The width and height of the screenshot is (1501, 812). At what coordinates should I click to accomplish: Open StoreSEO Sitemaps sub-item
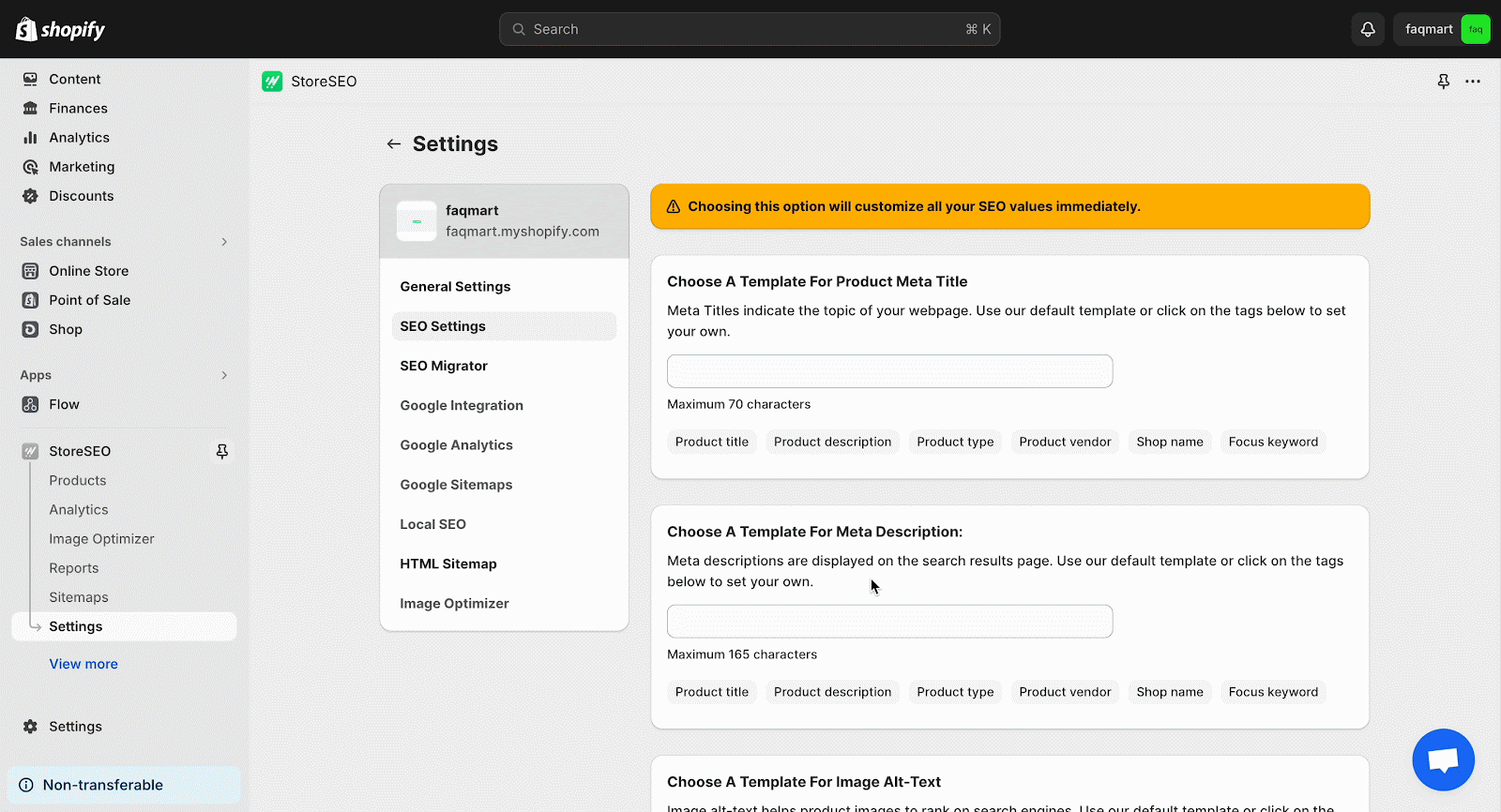[x=79, y=597]
